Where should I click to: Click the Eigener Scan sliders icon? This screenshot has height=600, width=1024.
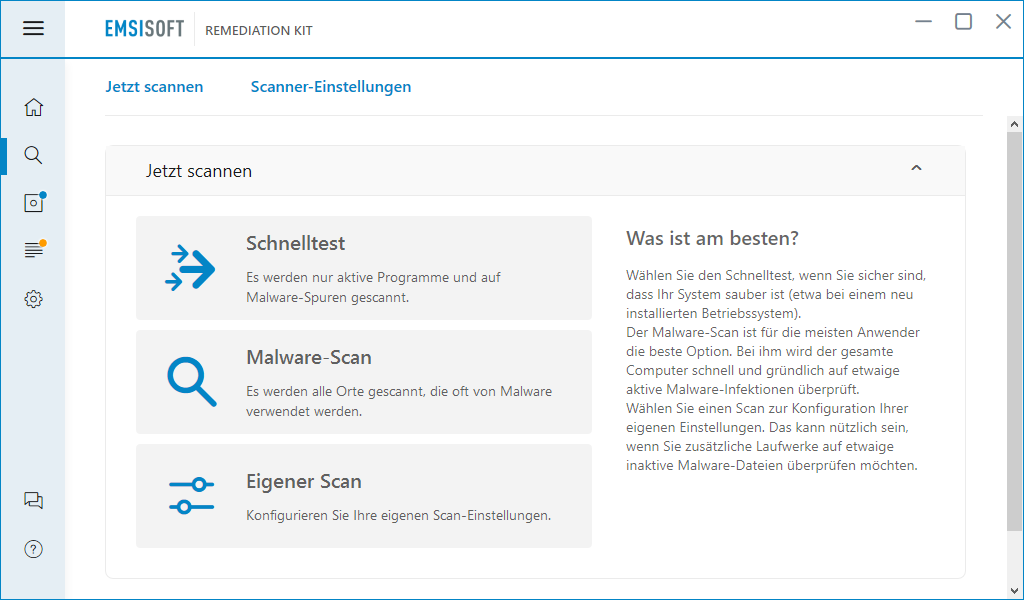[x=191, y=496]
